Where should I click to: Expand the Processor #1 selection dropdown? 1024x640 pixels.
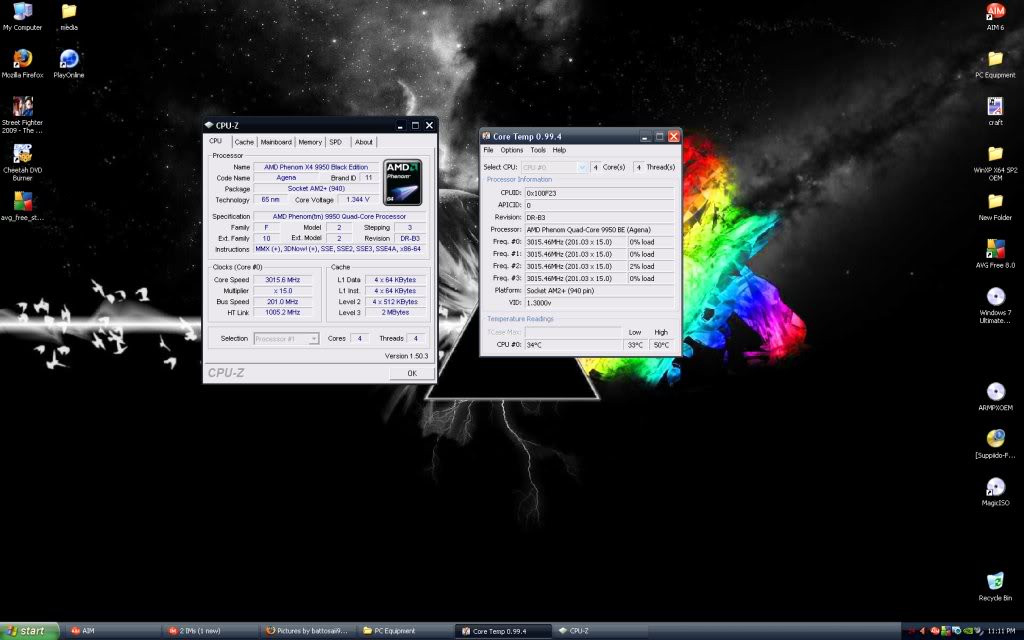click(x=313, y=339)
